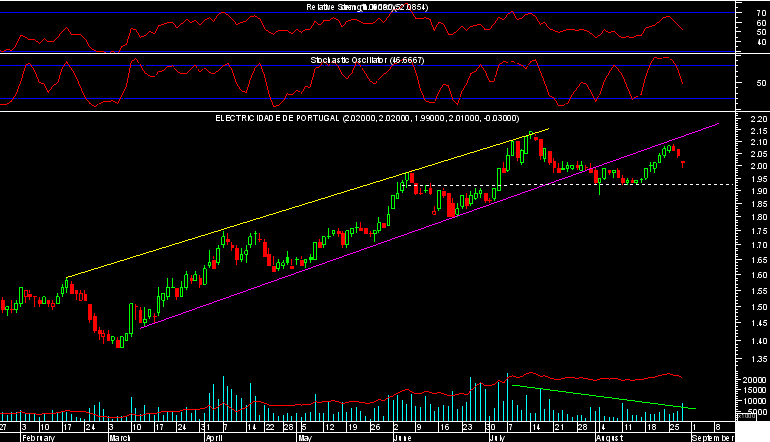Click the 2.20 price axis label

(x=759, y=119)
